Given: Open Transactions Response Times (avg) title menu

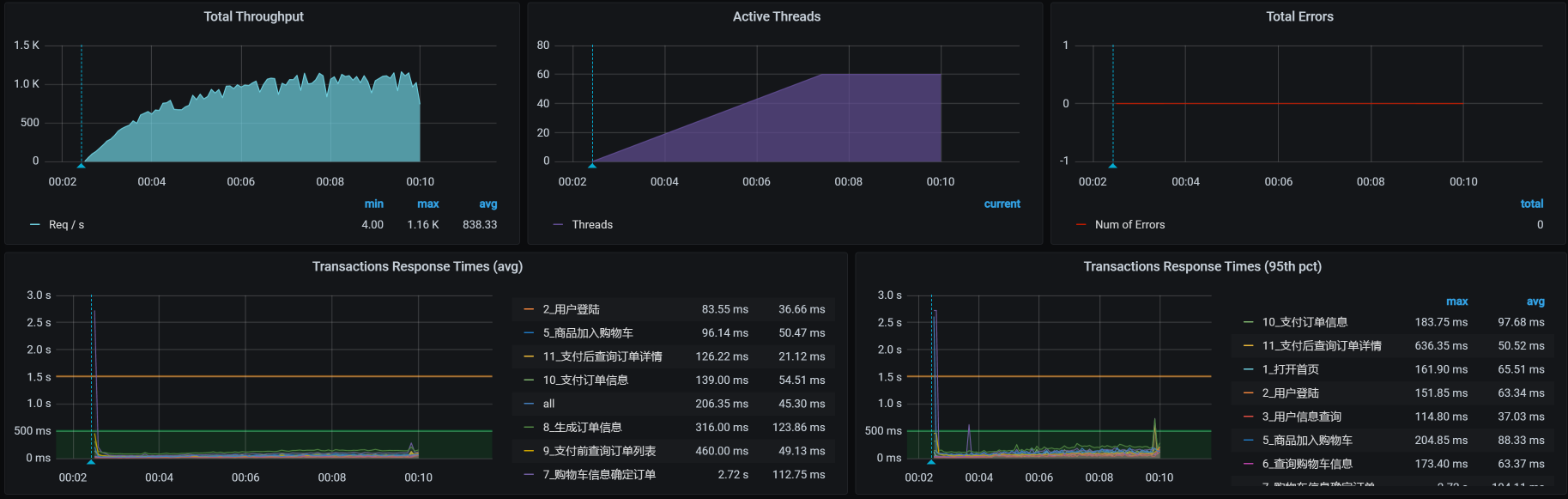Looking at the screenshot, I should click(x=417, y=266).
